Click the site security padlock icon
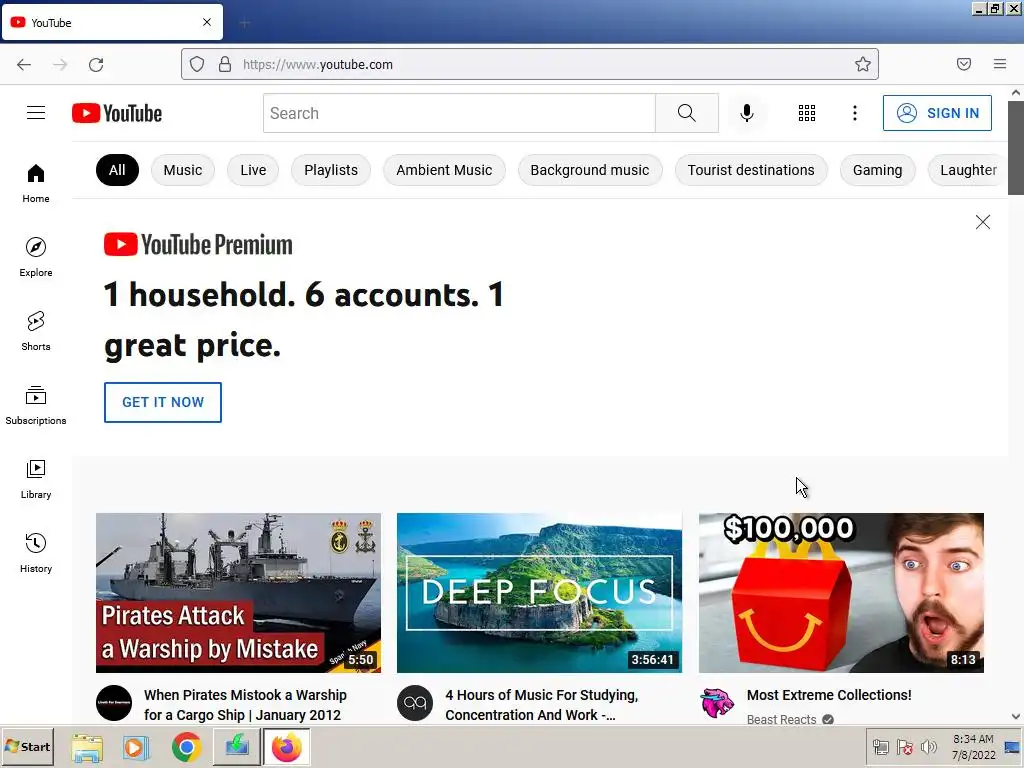 coord(225,64)
